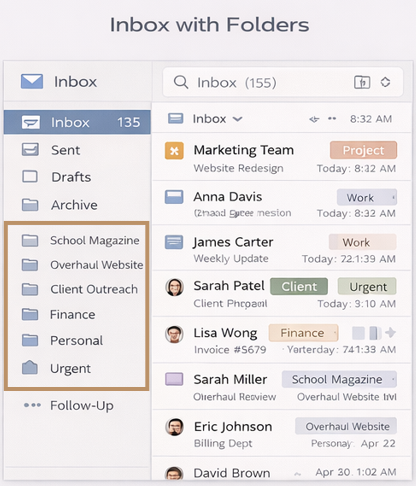Open the Urgent folder label in sidebar
The height and width of the screenshot is (486, 416).
[70, 368]
